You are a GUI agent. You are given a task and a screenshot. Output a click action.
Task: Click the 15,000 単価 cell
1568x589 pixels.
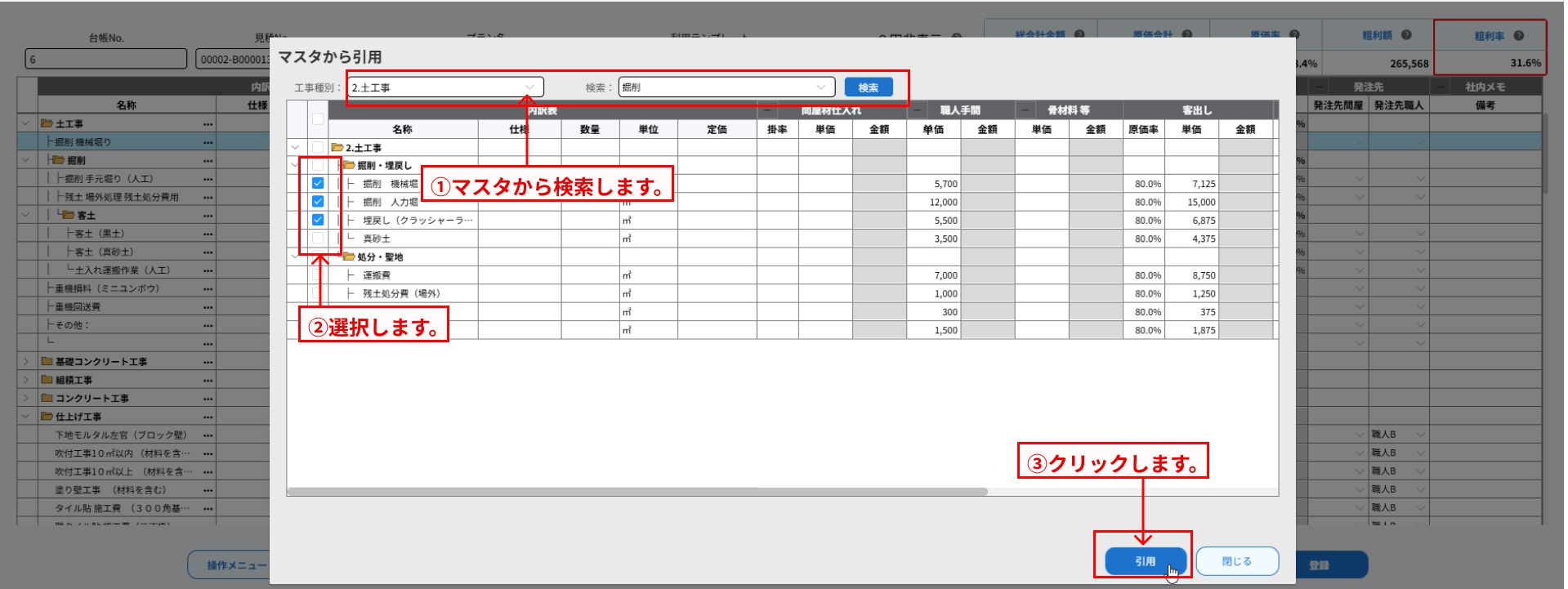(x=1191, y=202)
